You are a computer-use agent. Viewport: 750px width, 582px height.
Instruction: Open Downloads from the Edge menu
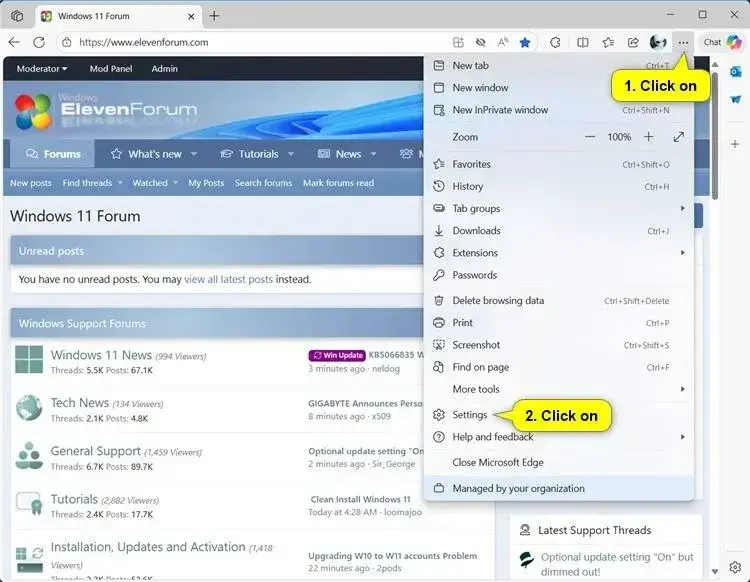coord(559,231)
